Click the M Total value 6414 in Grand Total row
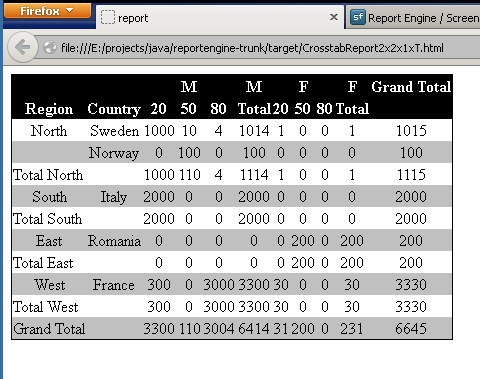This screenshot has width=481, height=379. [x=254, y=329]
